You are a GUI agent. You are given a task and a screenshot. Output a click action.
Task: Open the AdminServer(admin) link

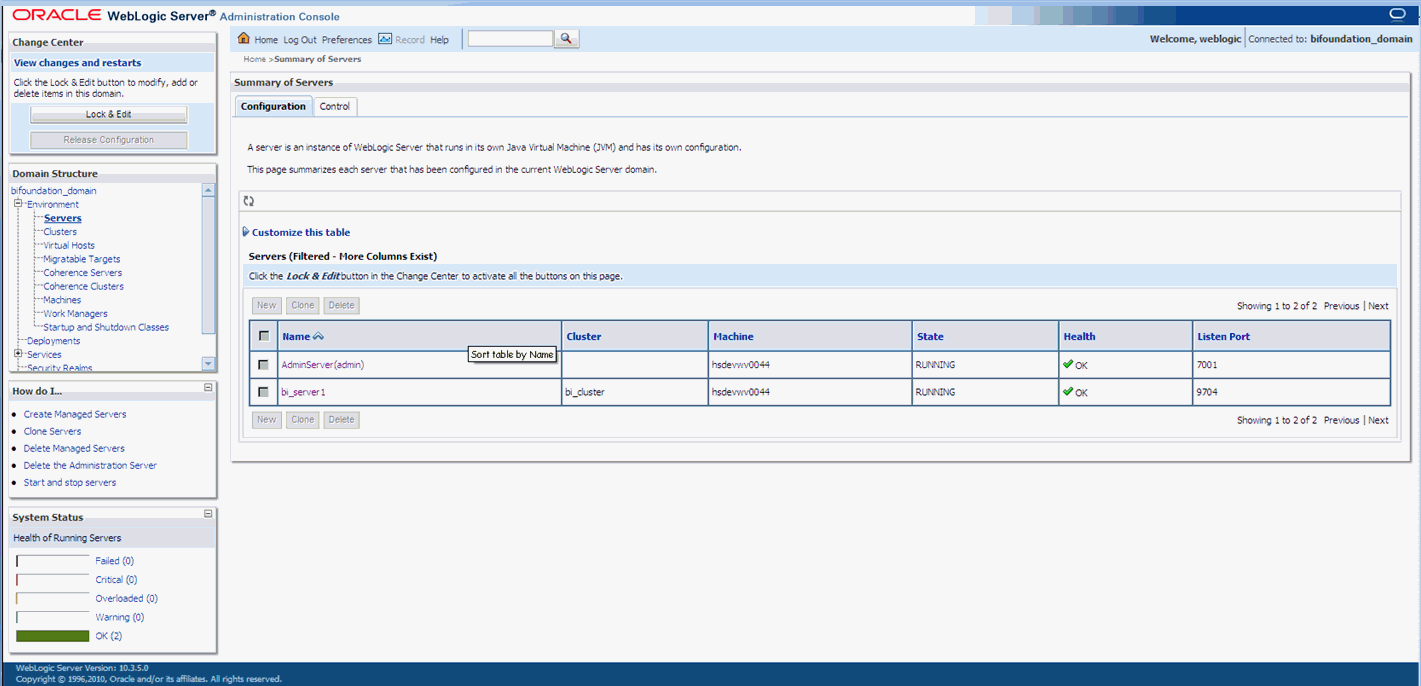pos(323,365)
